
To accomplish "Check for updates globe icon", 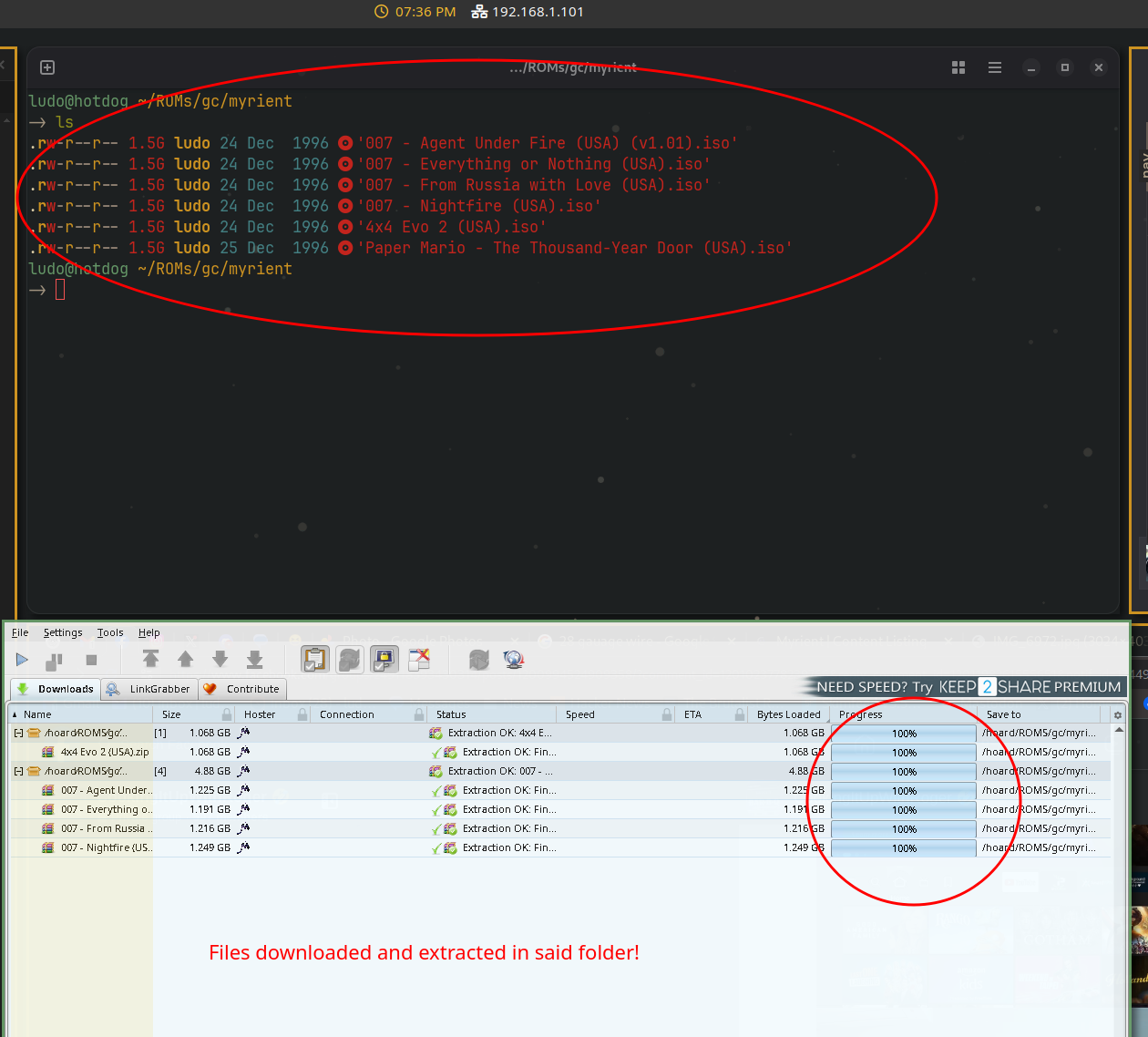I will point(514,659).
